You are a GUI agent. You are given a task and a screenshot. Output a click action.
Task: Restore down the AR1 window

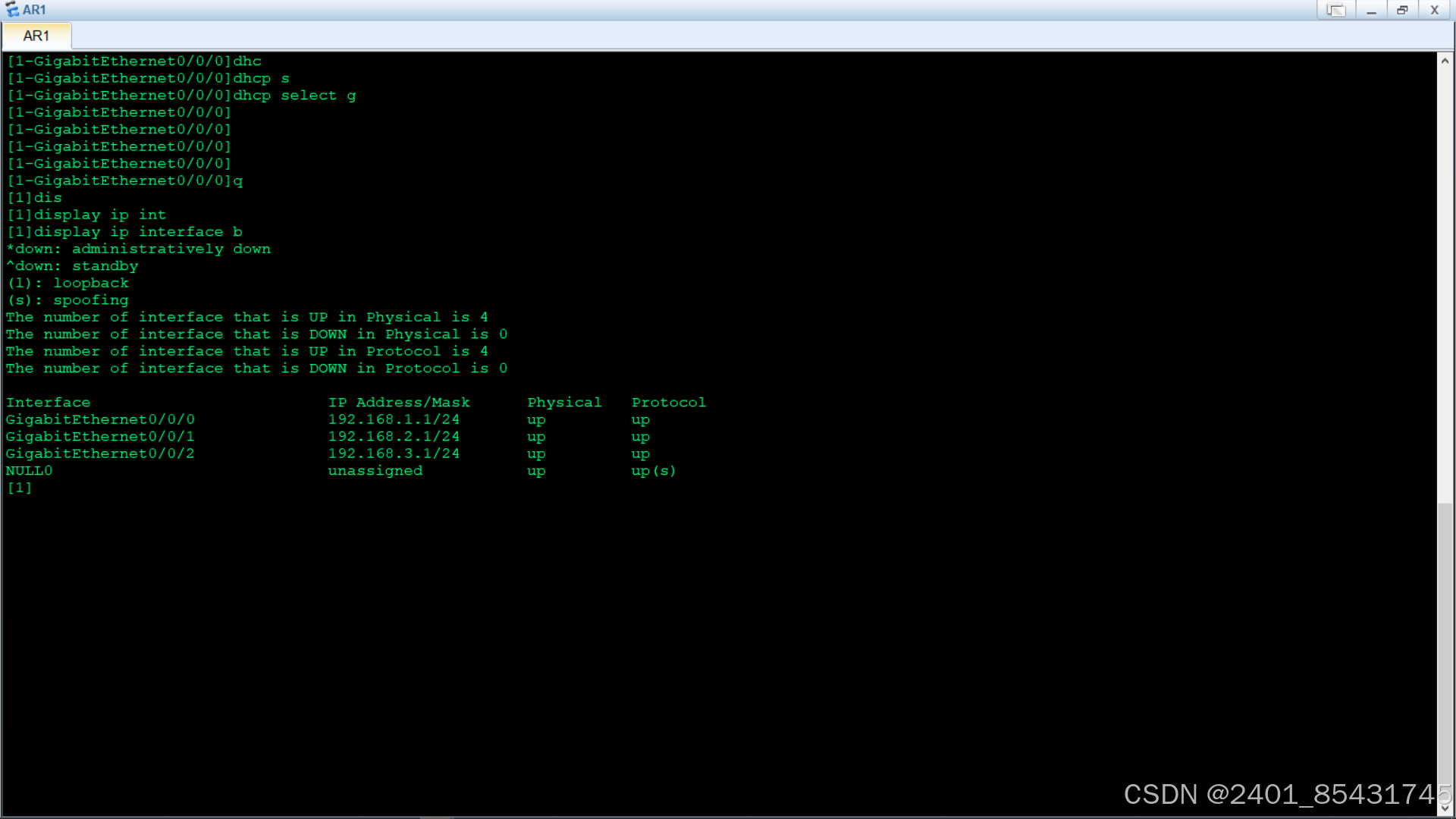click(x=1402, y=10)
